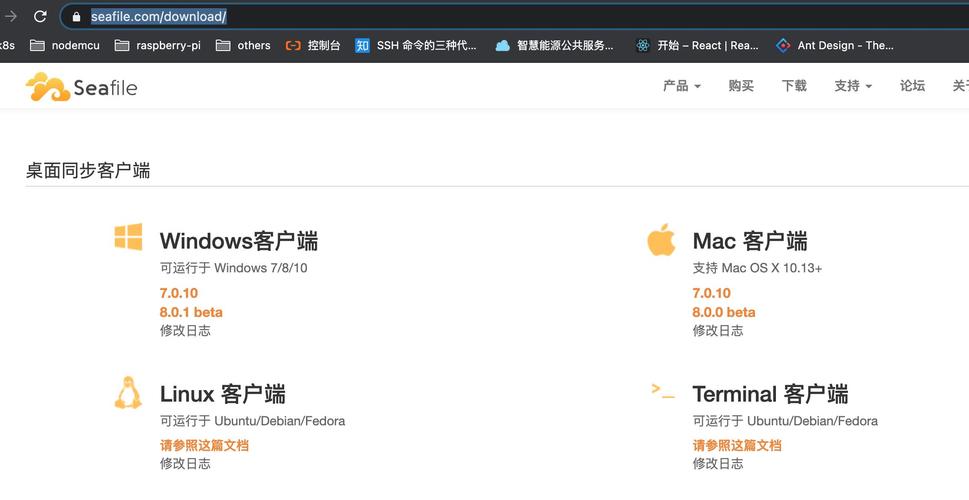Click the padlock site security icon
The height and width of the screenshot is (500, 969).
pos(77,17)
